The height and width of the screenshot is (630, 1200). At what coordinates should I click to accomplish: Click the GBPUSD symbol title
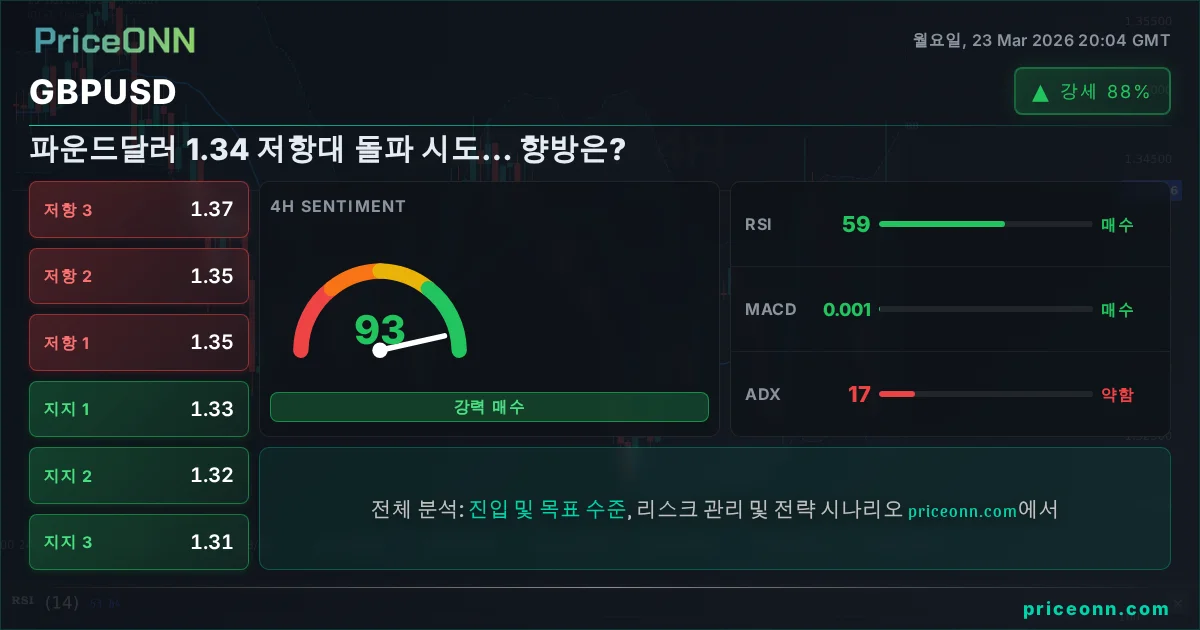103,92
